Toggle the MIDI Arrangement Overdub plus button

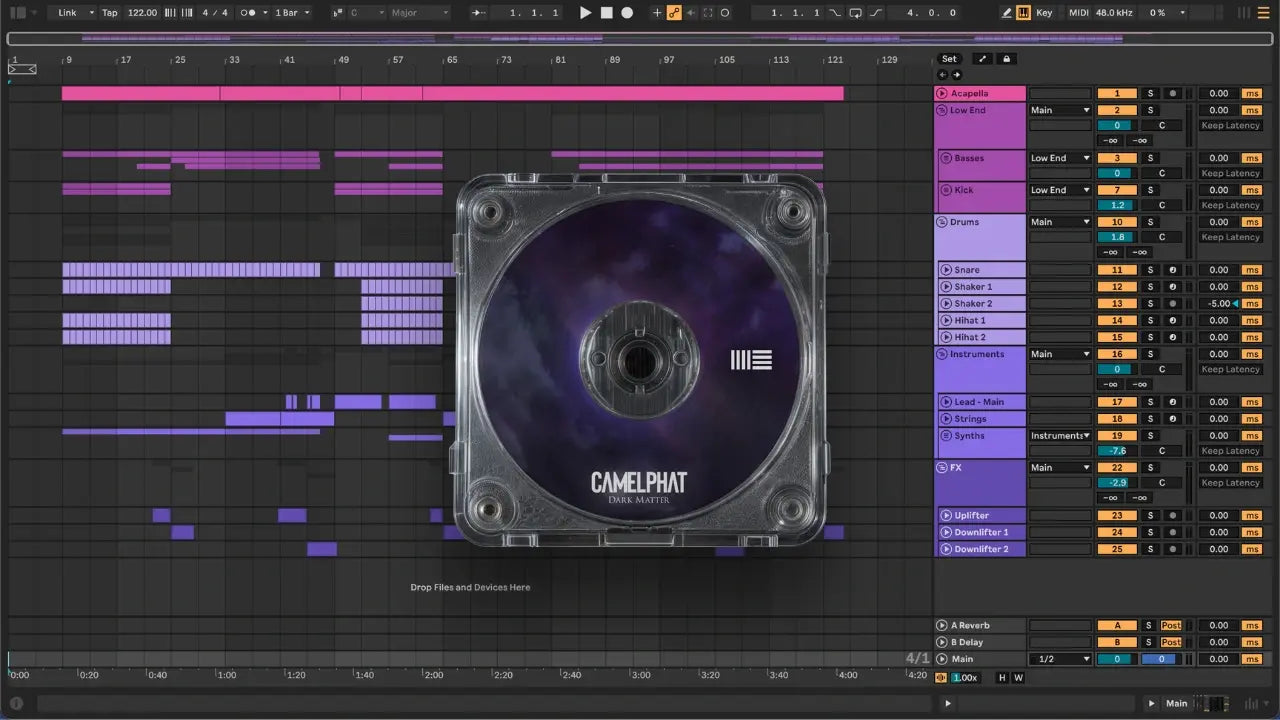coord(657,13)
